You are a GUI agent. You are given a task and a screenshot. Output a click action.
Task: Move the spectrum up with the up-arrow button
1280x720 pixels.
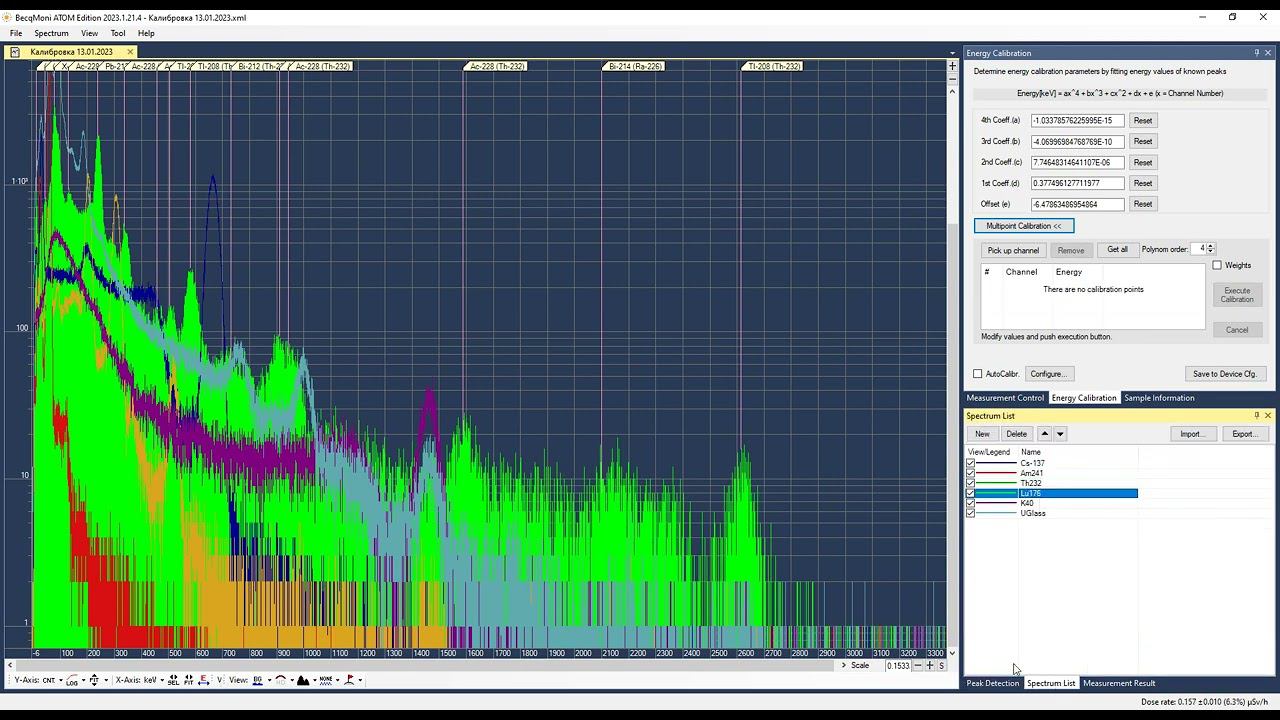1044,434
